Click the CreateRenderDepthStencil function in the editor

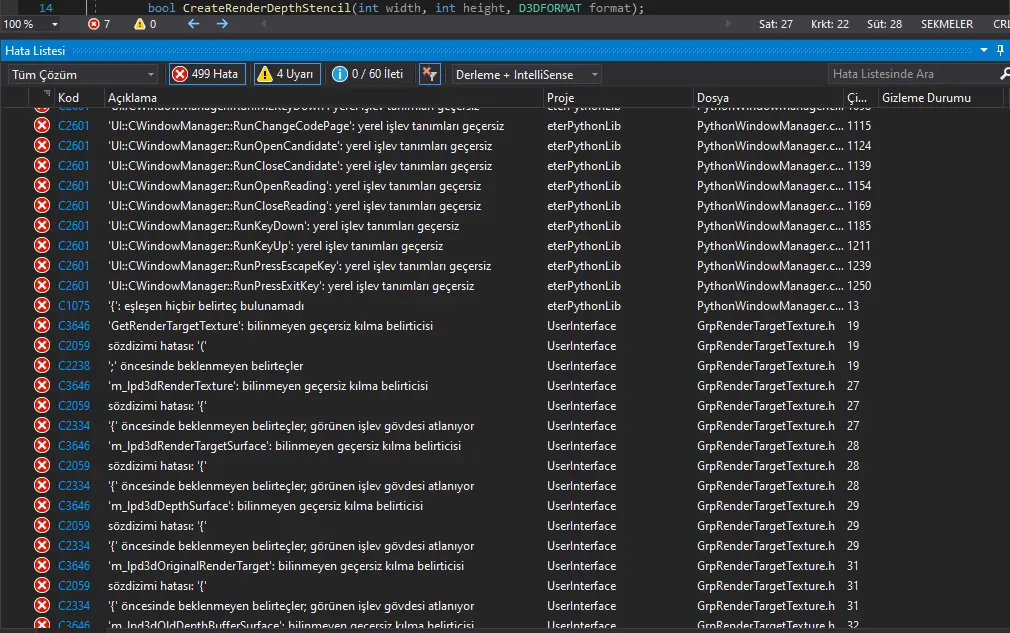(x=267, y=8)
